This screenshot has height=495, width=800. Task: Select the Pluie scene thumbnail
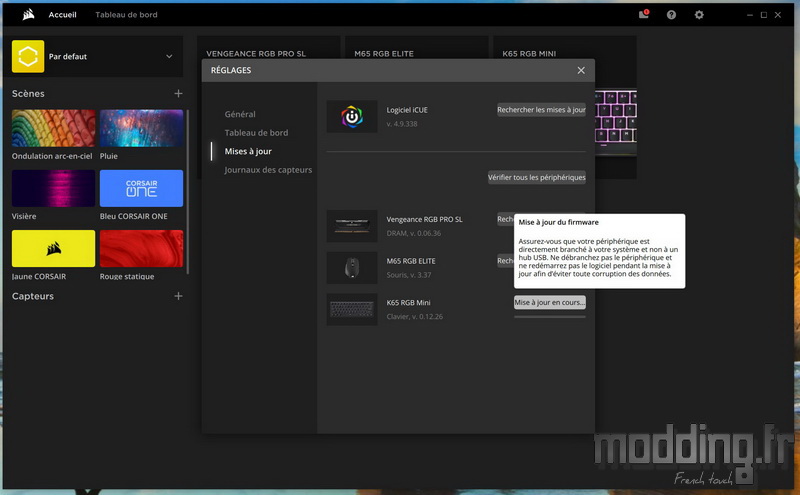pos(141,128)
